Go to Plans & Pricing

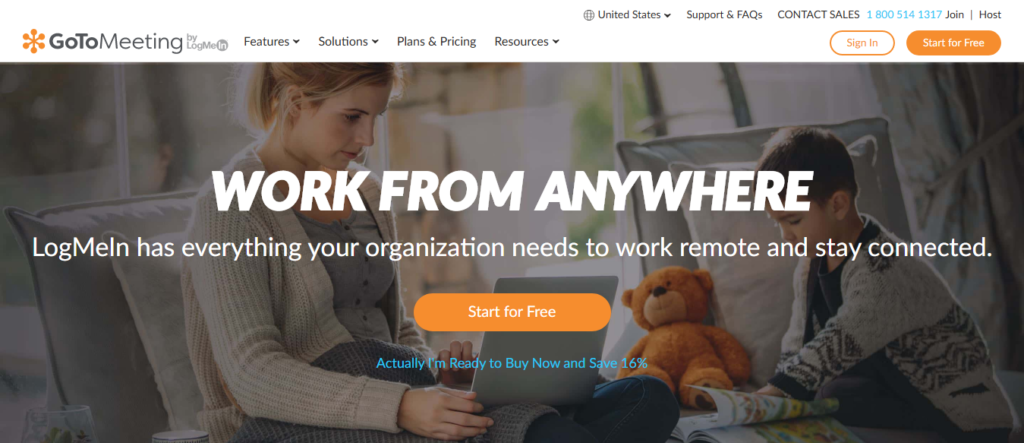coord(436,41)
